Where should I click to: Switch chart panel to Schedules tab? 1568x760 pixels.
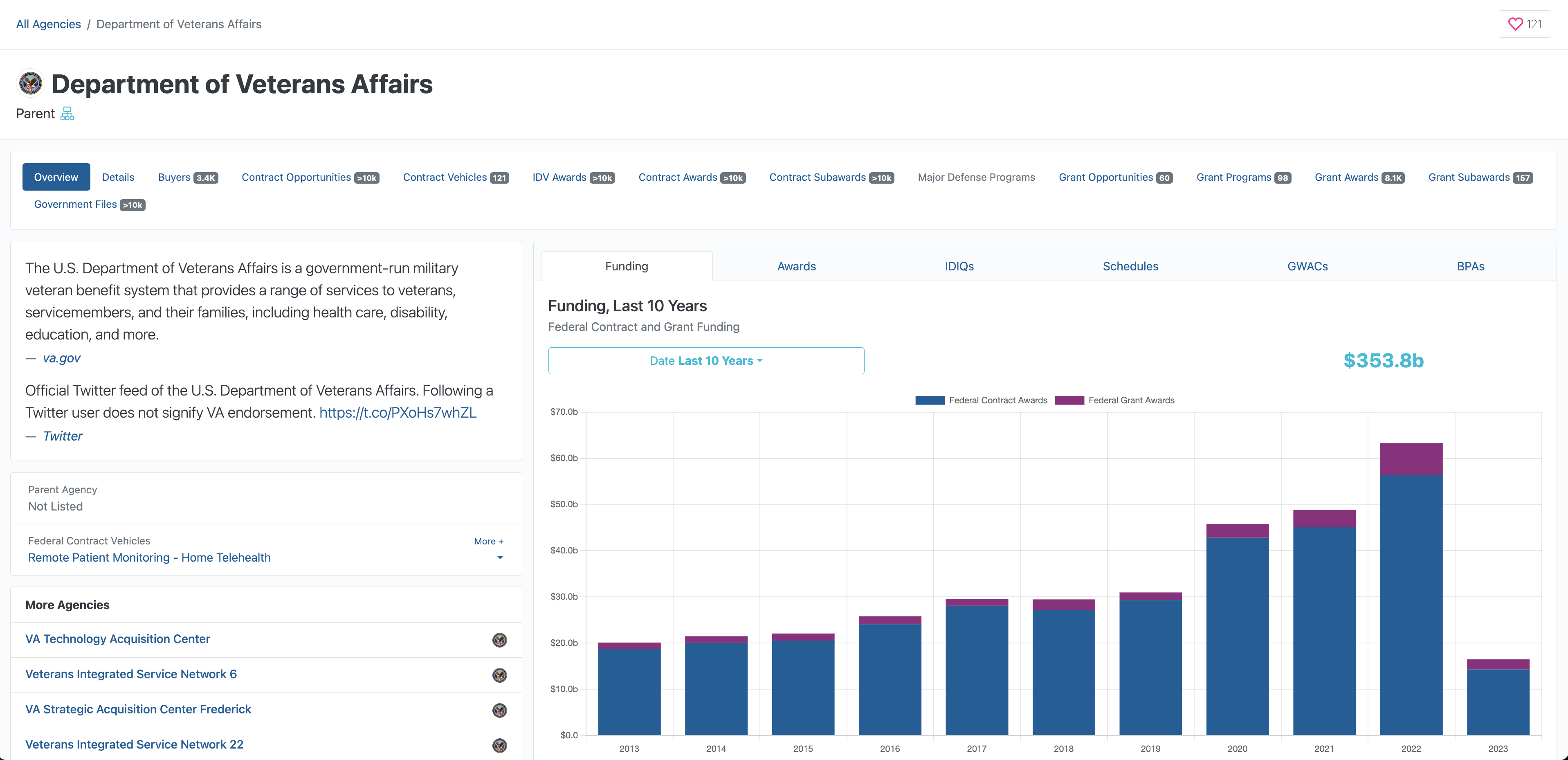tap(1130, 266)
